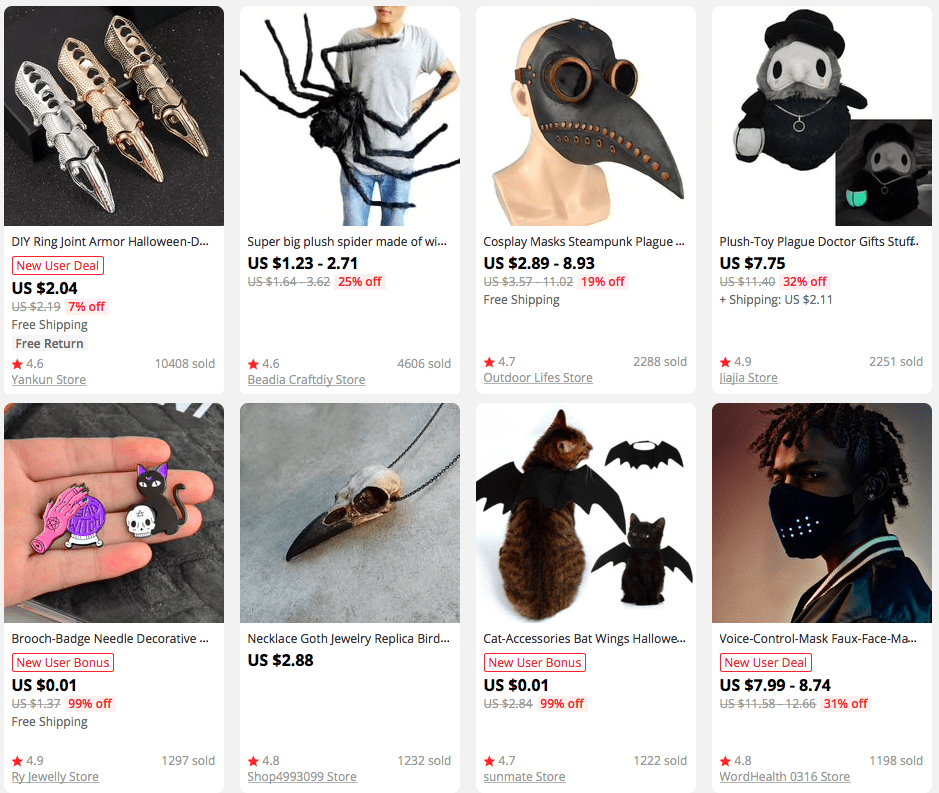
Task: View the Voice-Control-Mask product photo
Action: click(822, 513)
